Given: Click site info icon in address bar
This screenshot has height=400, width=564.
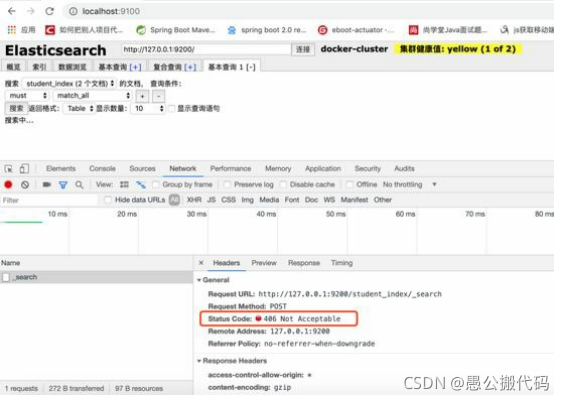Looking at the screenshot, I should (x=73, y=12).
